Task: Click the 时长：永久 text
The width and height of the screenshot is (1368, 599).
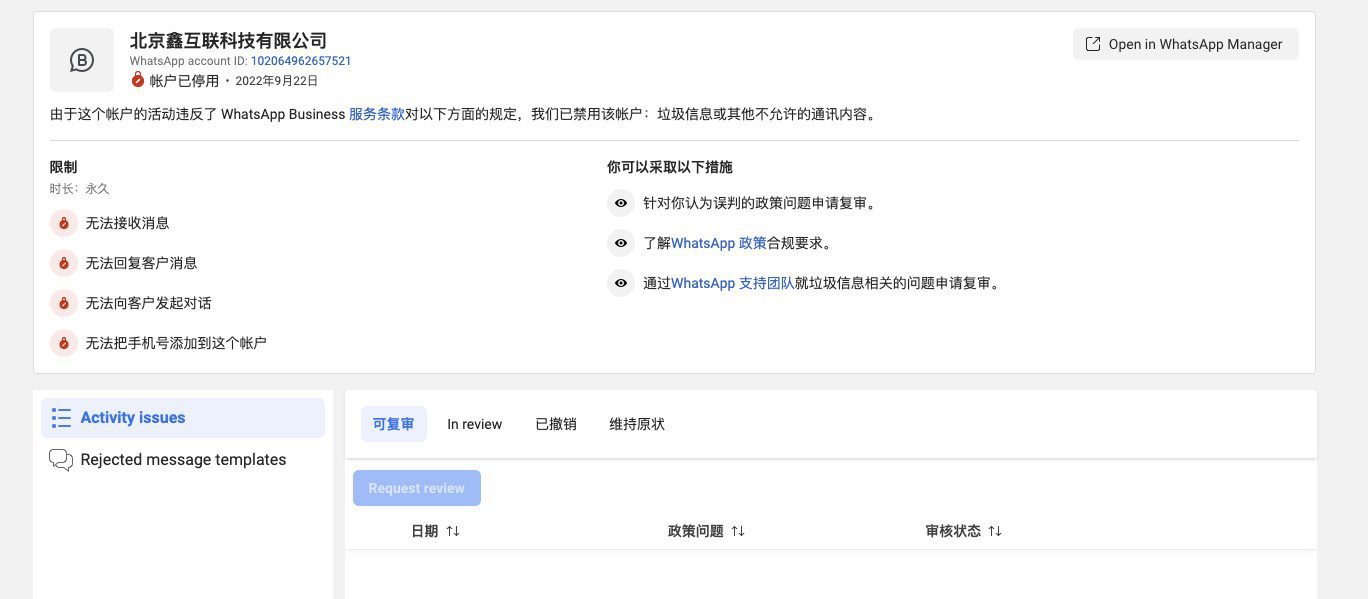Action: pyautogui.click(x=80, y=188)
